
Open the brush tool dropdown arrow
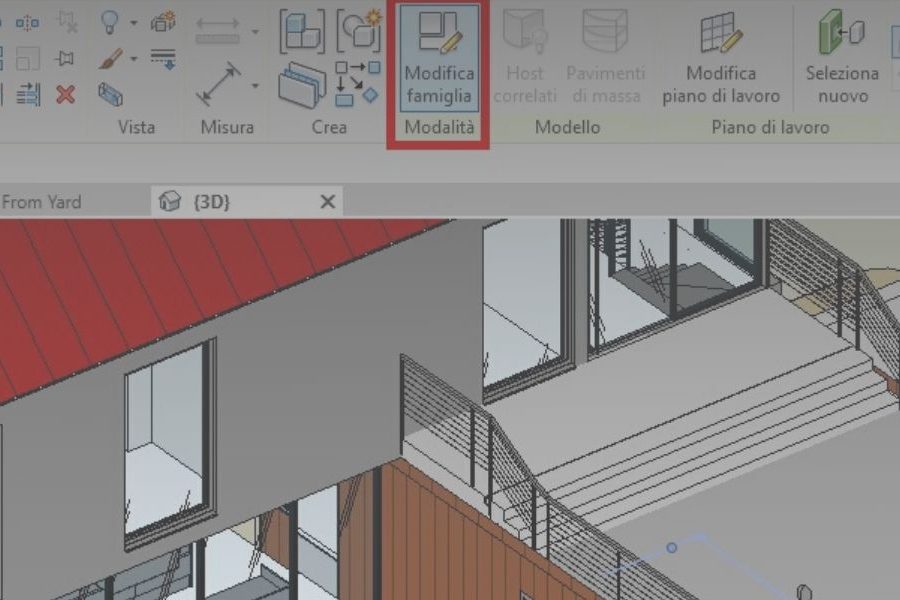pos(133,60)
